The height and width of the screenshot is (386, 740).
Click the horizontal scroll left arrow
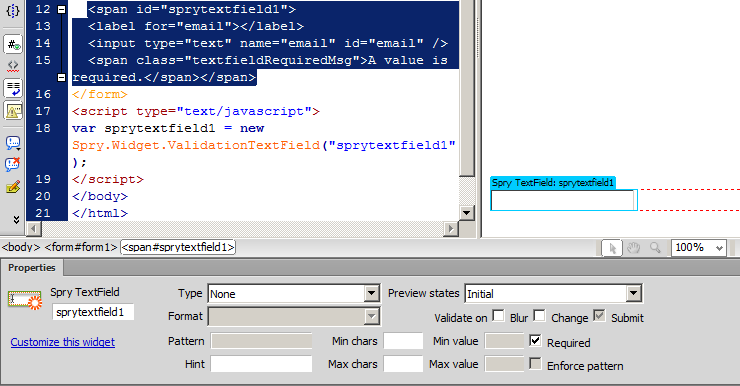coord(34,229)
